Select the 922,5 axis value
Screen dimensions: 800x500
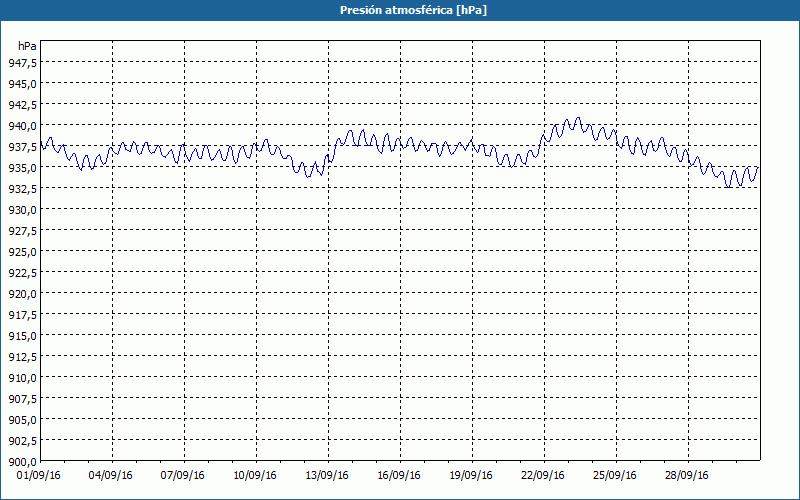click(x=22, y=272)
